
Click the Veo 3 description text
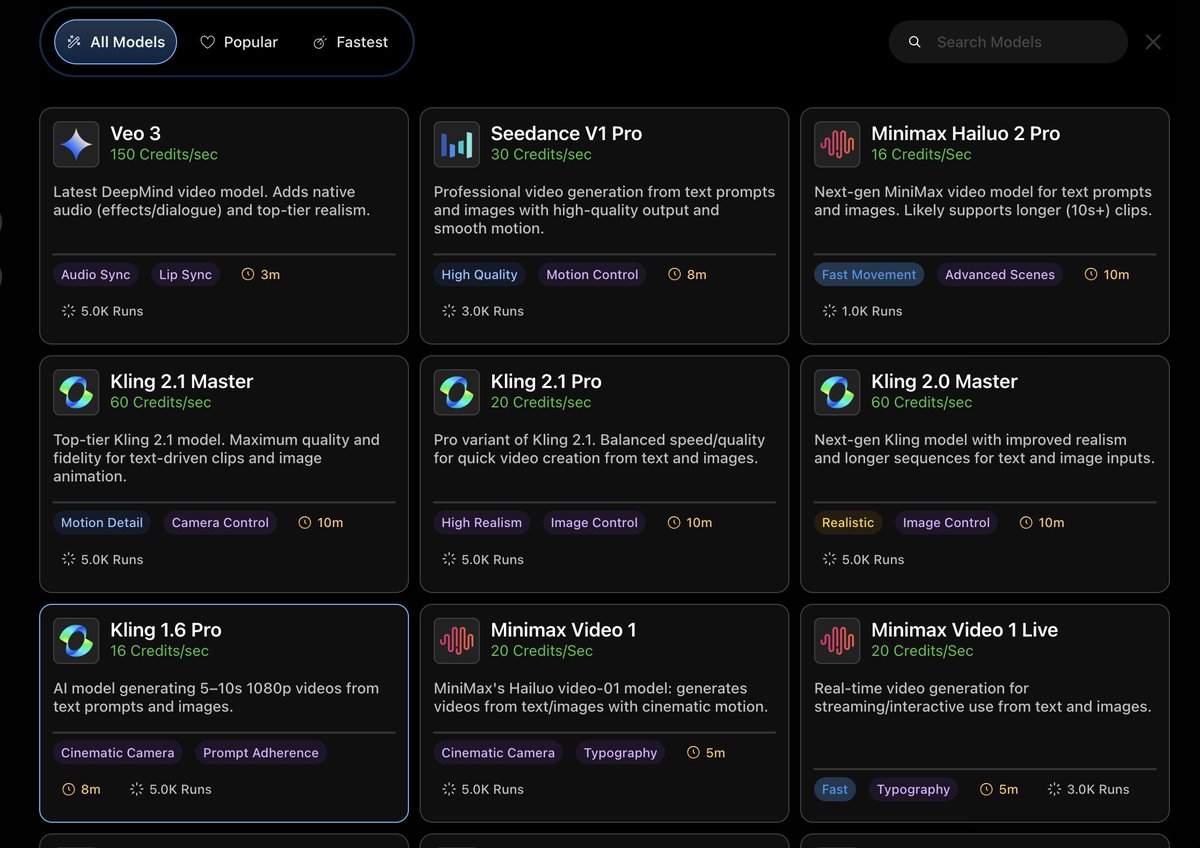211,201
